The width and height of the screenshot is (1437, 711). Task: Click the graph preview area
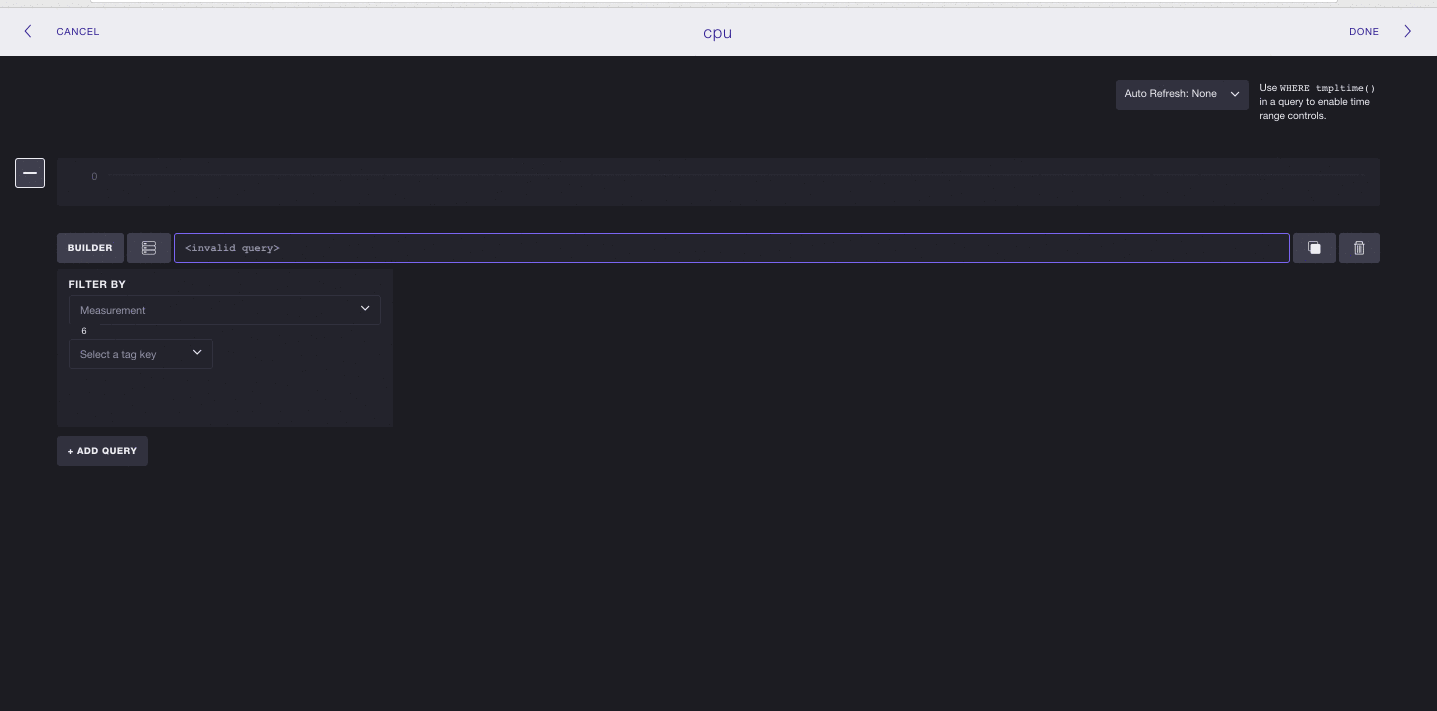click(718, 182)
